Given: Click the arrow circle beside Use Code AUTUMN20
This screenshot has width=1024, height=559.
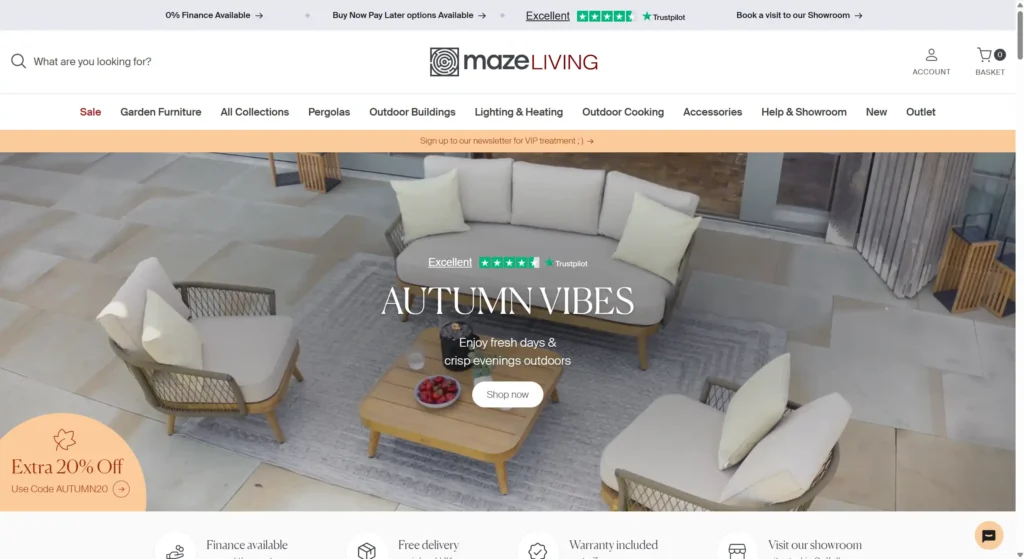Looking at the screenshot, I should pos(121,489).
